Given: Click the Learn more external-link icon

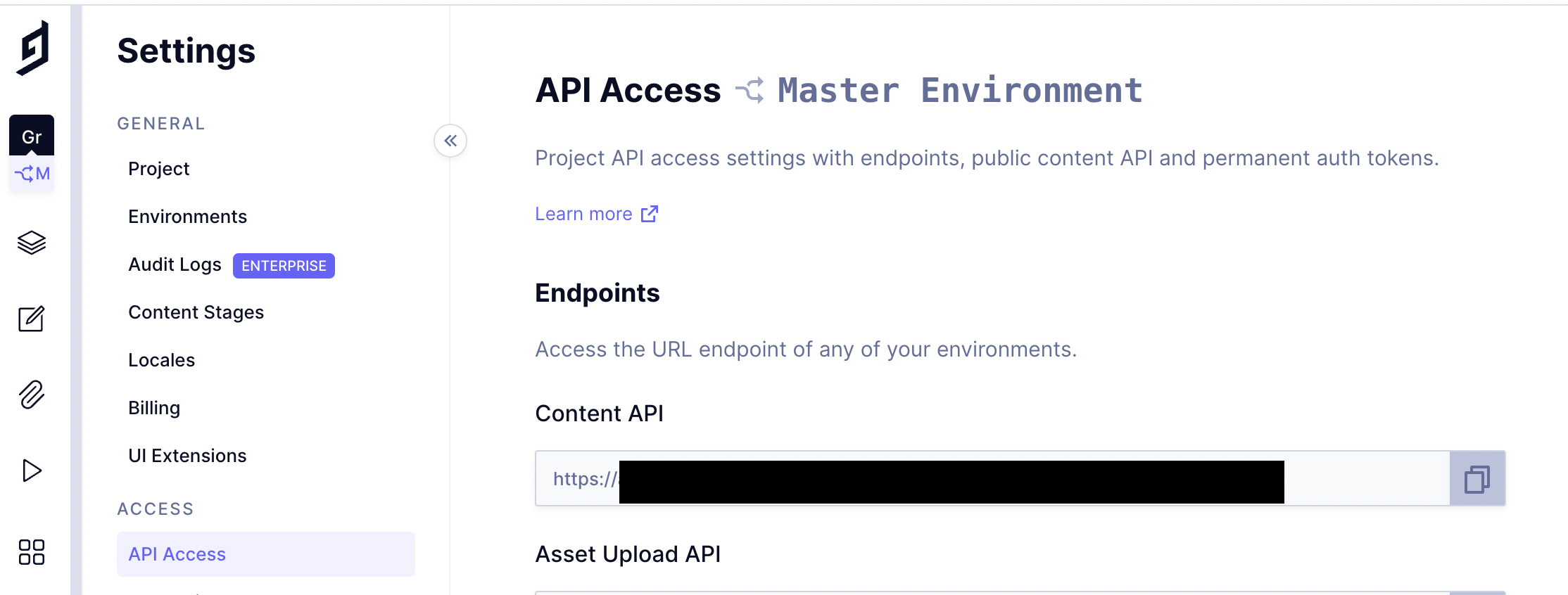Looking at the screenshot, I should [x=650, y=214].
